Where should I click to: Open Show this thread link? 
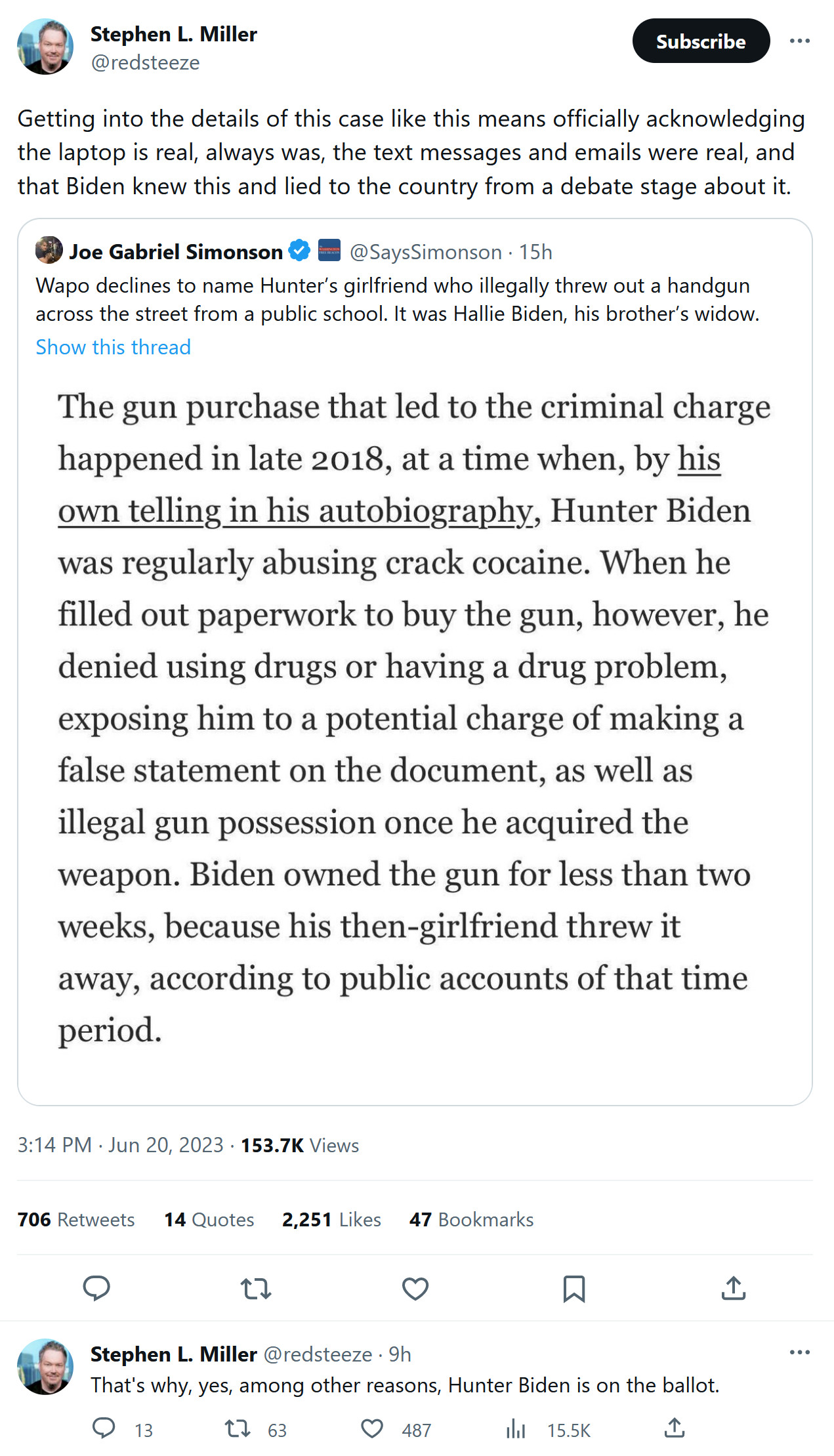(x=113, y=347)
